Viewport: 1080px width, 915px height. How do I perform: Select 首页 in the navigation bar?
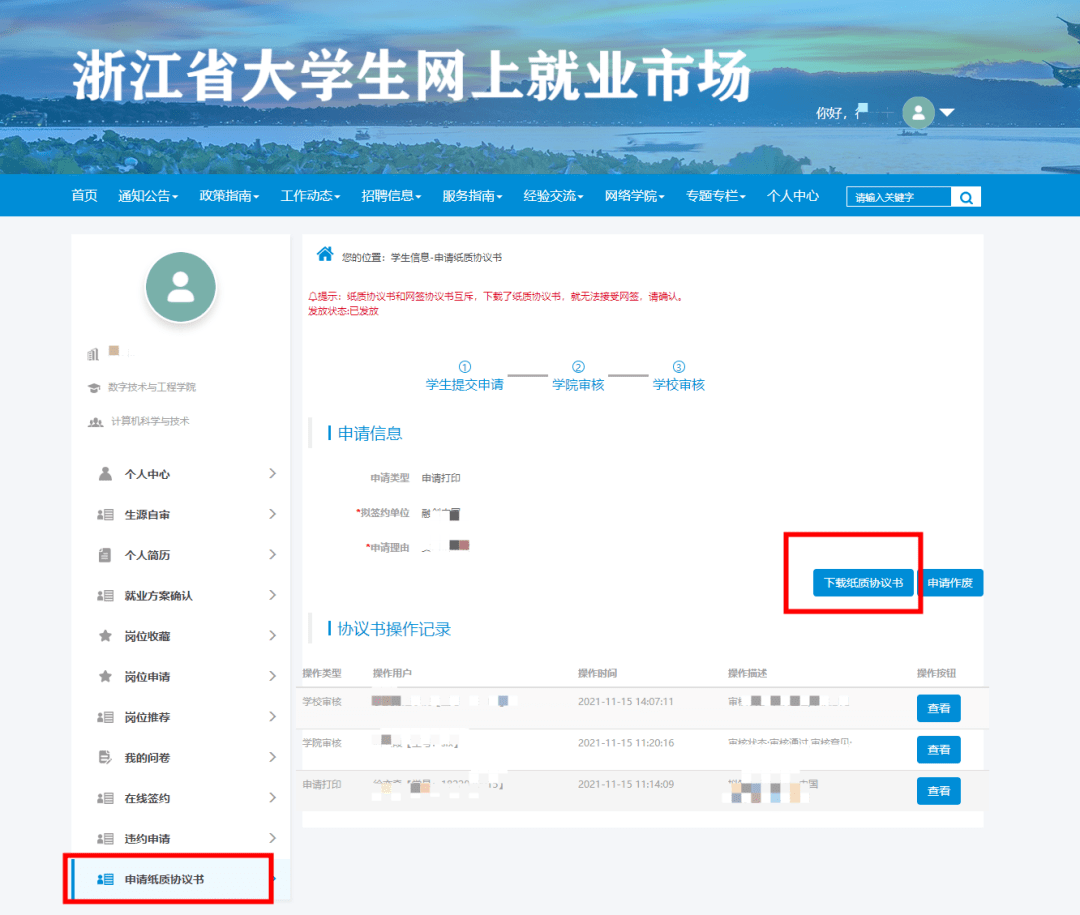pos(84,196)
